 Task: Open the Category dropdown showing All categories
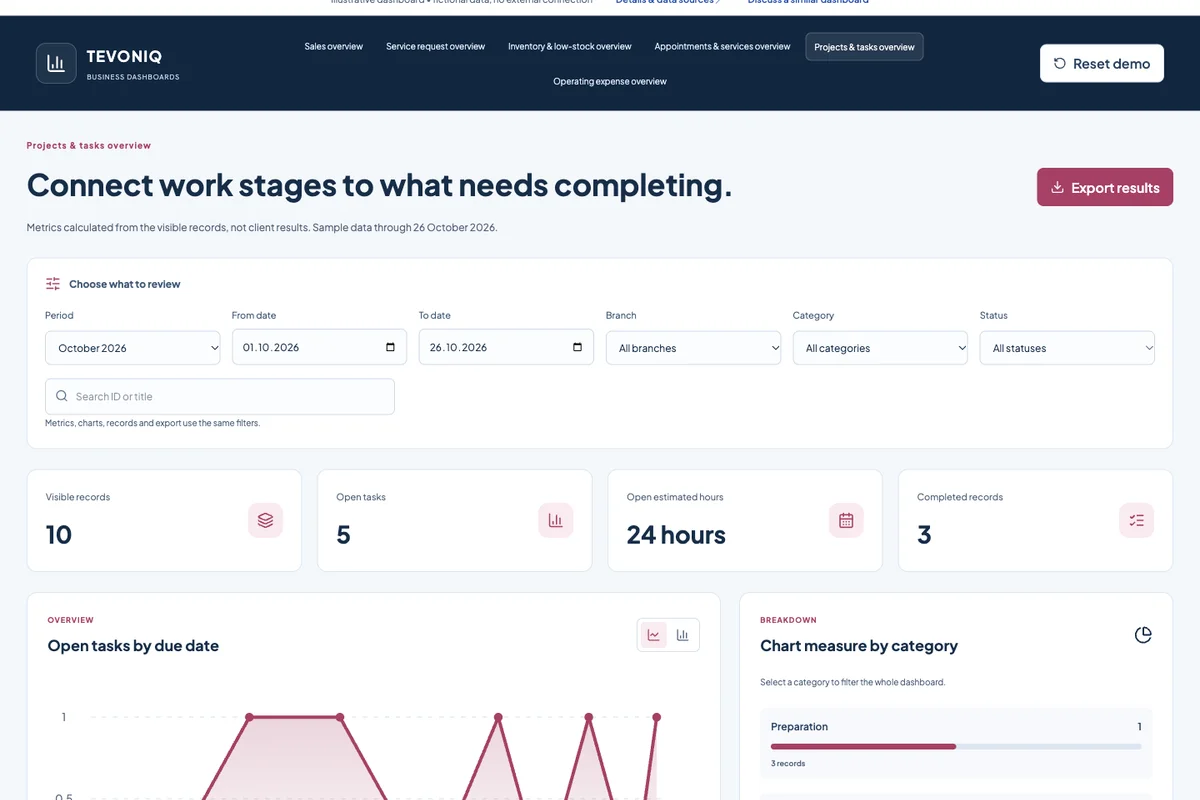880,348
